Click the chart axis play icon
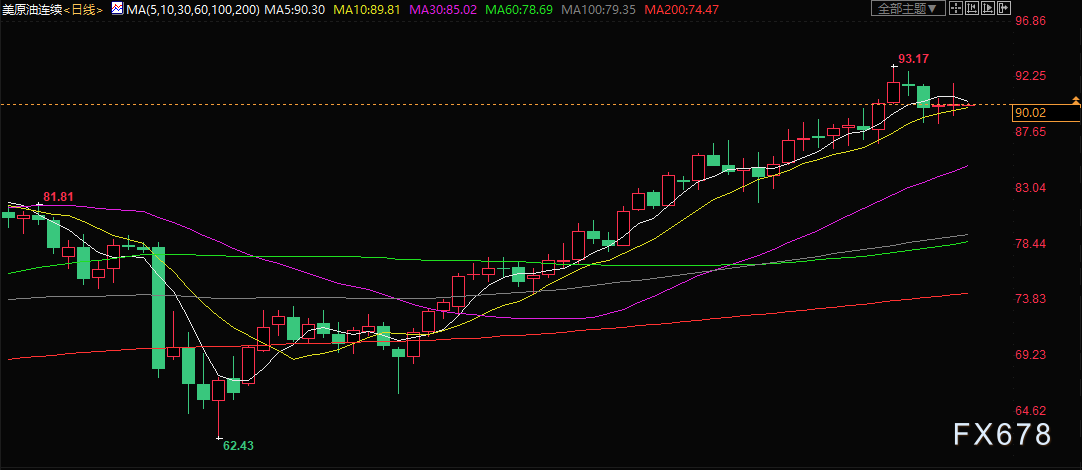Viewport: 1082px width, 470px height. [x=987, y=8]
